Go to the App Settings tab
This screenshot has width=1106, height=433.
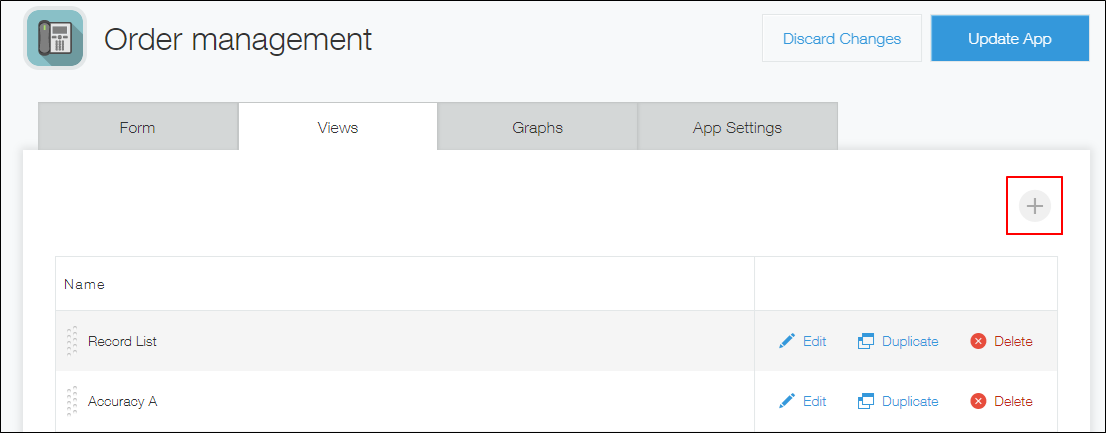(x=737, y=127)
